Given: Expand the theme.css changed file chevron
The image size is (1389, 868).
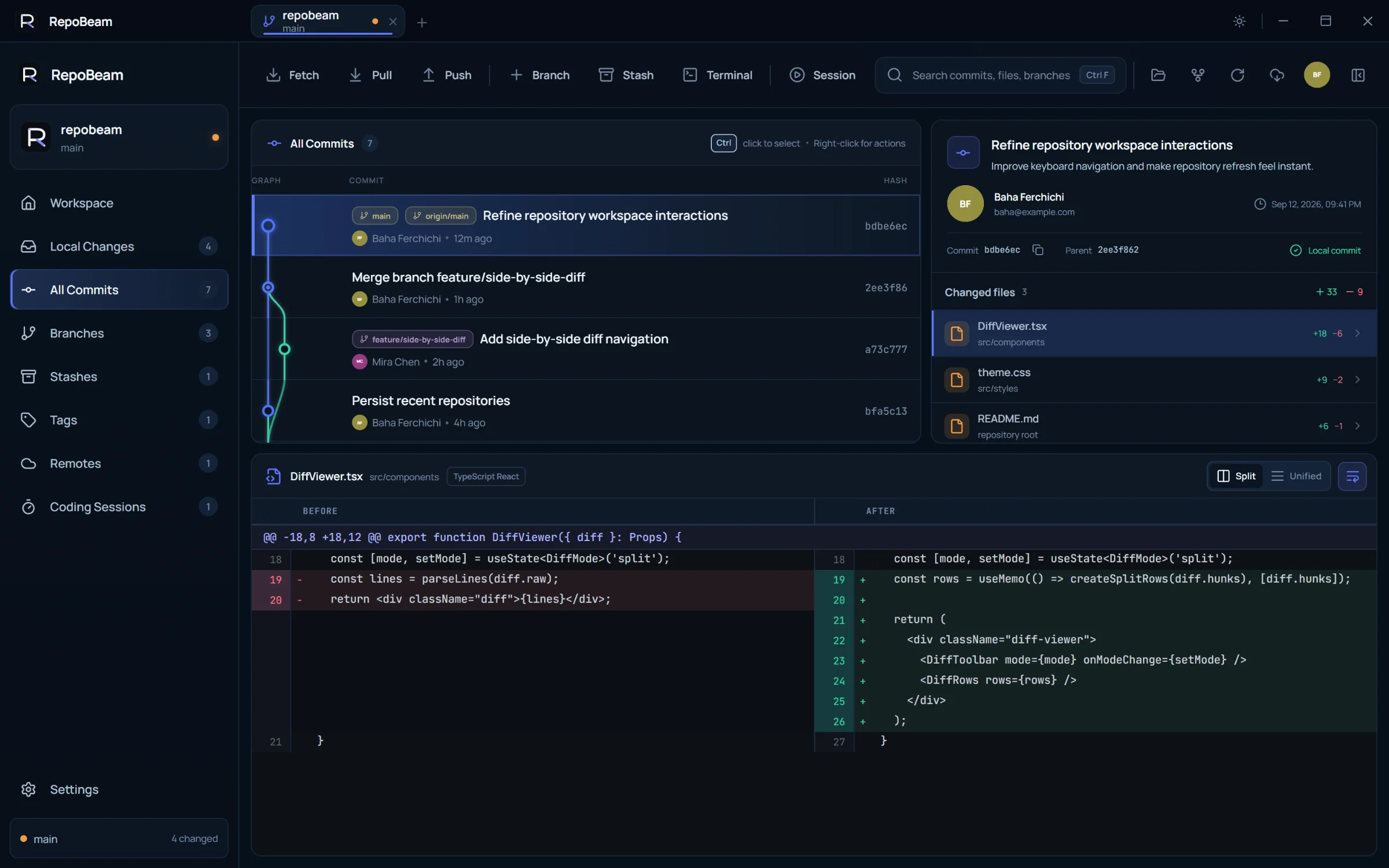Looking at the screenshot, I should 1357,380.
